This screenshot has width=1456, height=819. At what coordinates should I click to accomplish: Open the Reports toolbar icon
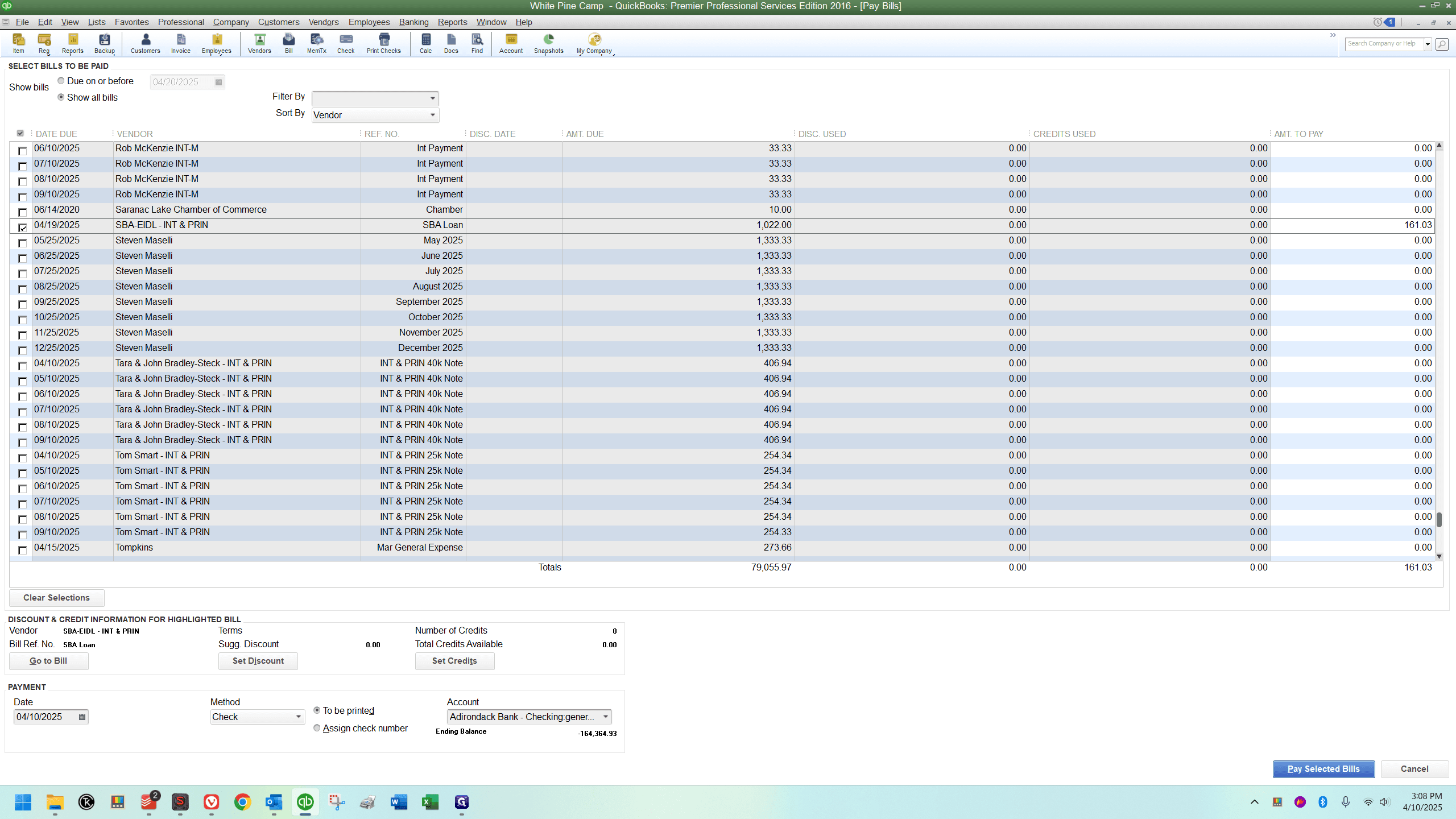click(x=73, y=43)
